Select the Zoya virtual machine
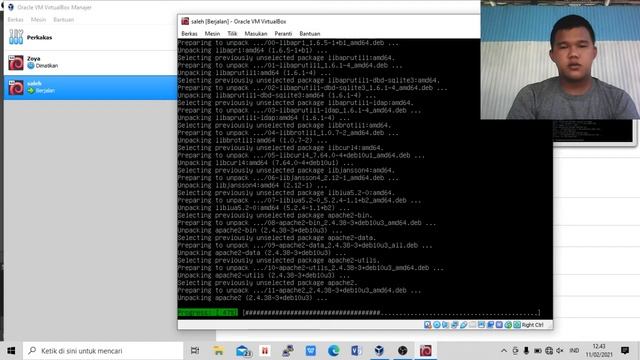The image size is (640, 360). click(90, 62)
